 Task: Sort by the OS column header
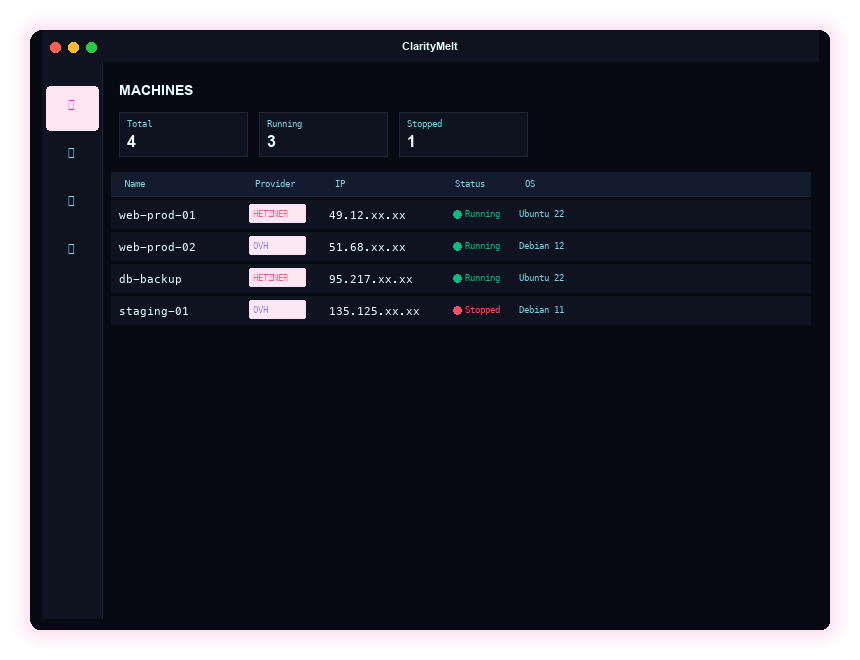point(530,184)
